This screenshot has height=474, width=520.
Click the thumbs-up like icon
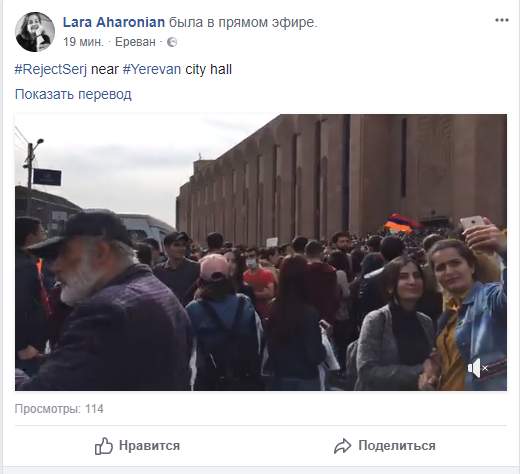[x=104, y=446]
